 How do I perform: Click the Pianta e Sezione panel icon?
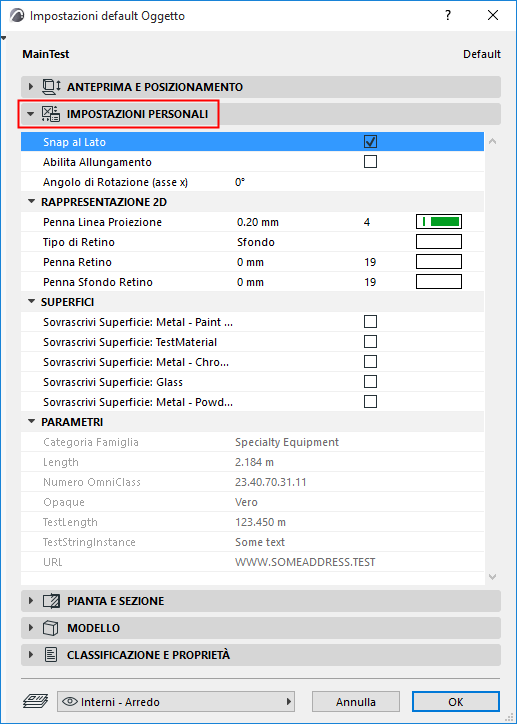pyautogui.click(x=51, y=601)
